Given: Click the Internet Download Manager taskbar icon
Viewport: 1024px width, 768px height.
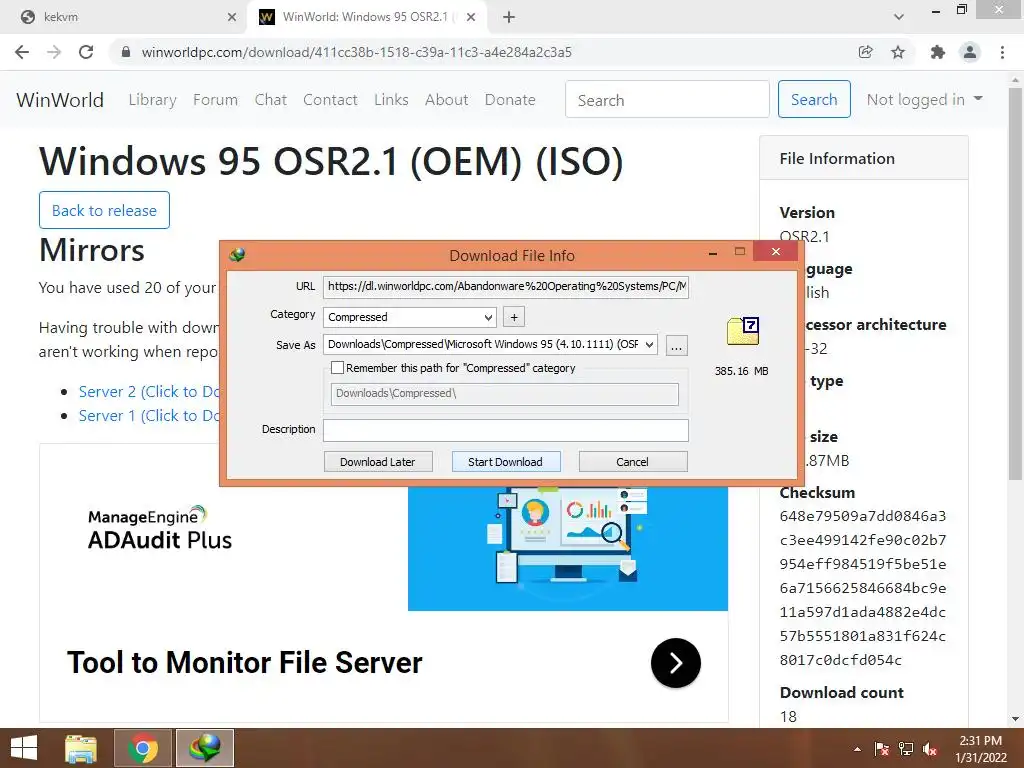Looking at the screenshot, I should coord(204,748).
